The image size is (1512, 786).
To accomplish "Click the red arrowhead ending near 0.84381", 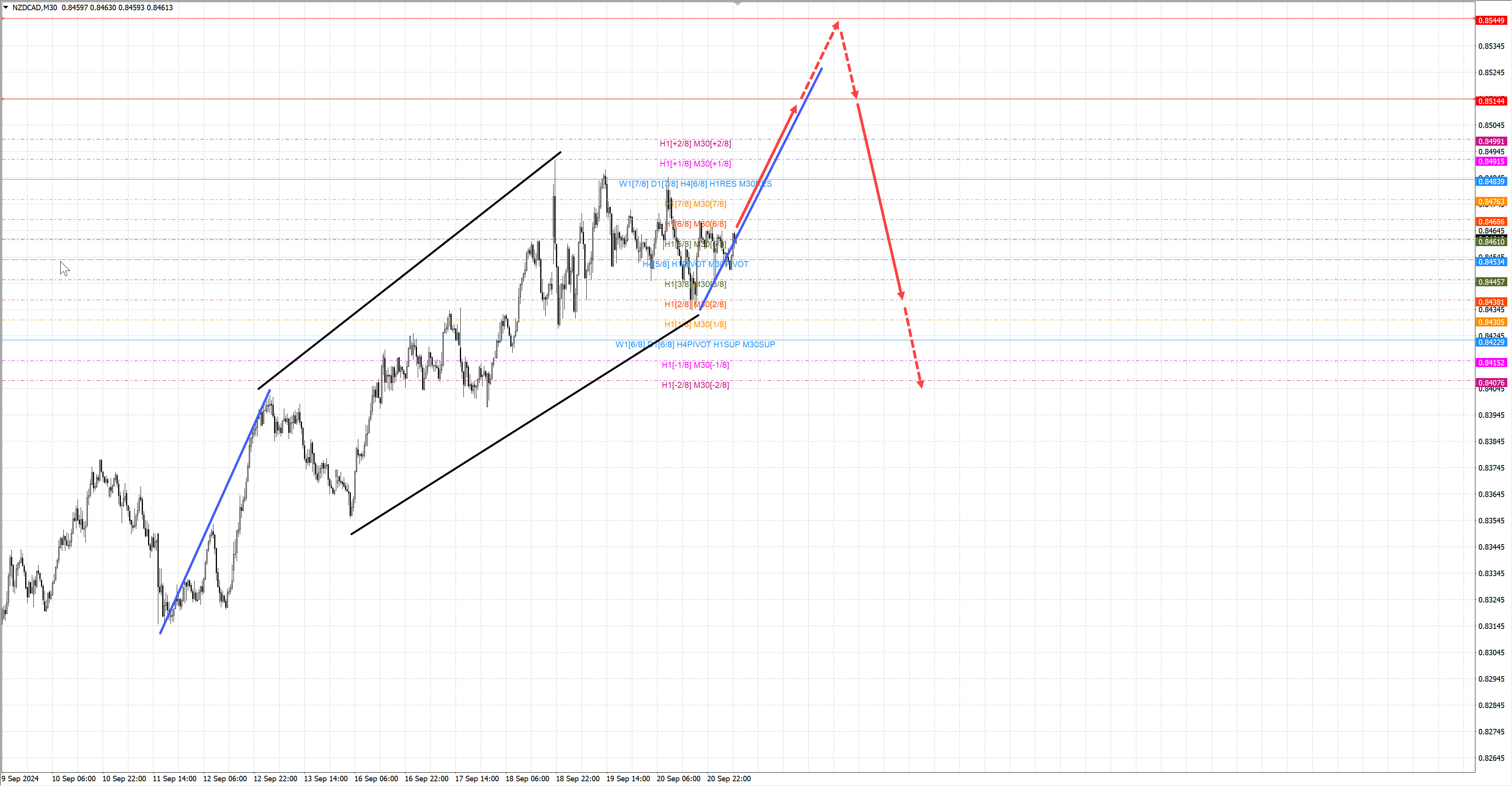I will click(902, 295).
